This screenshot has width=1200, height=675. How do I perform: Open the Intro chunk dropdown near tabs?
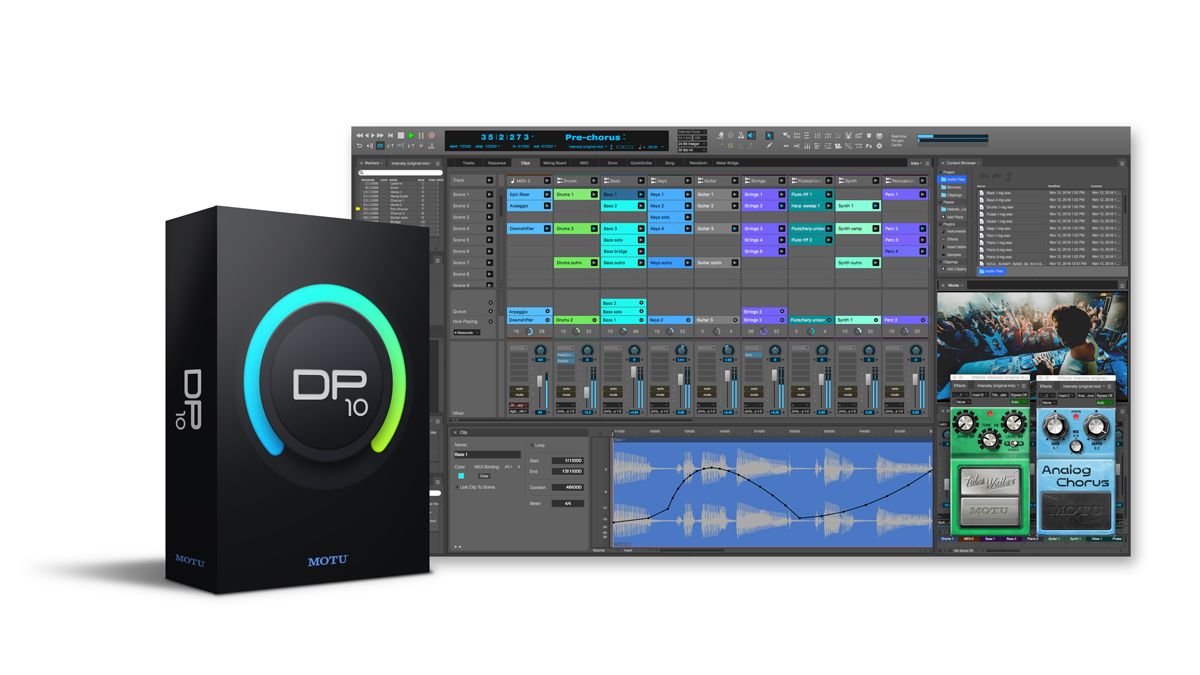[x=916, y=162]
